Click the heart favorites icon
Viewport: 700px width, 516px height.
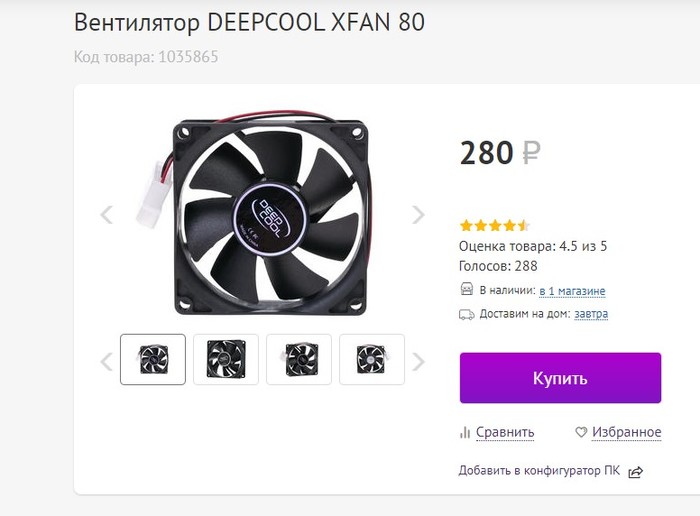tap(581, 433)
